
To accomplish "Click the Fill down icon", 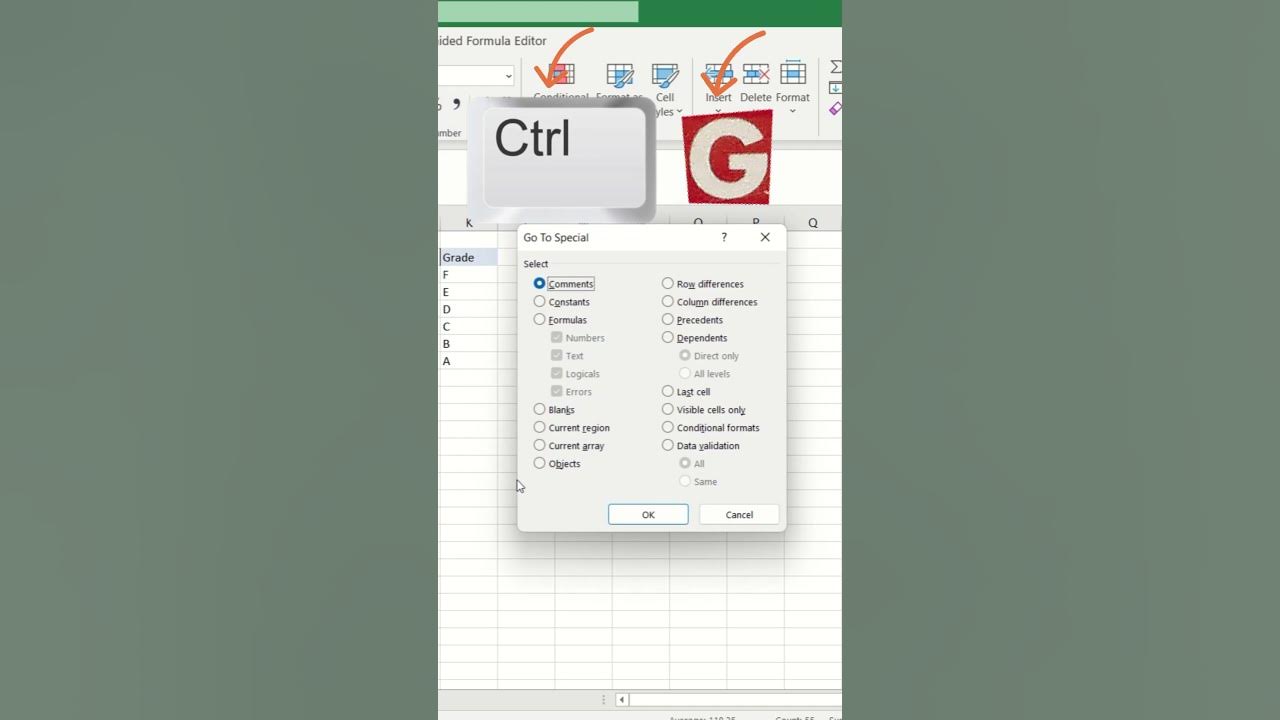I will pos(836,88).
